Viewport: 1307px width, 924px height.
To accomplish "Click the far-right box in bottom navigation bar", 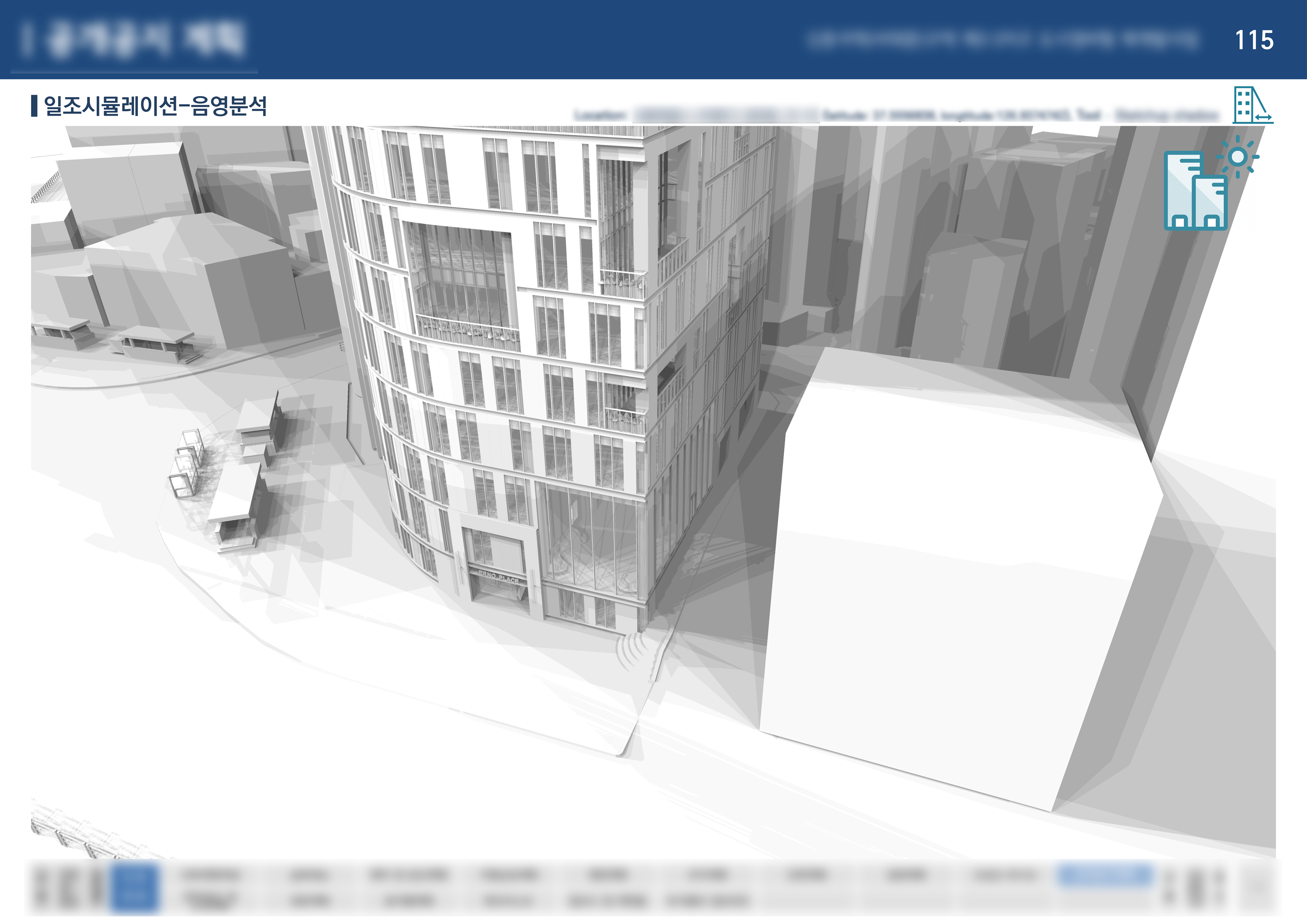I will point(1259,888).
